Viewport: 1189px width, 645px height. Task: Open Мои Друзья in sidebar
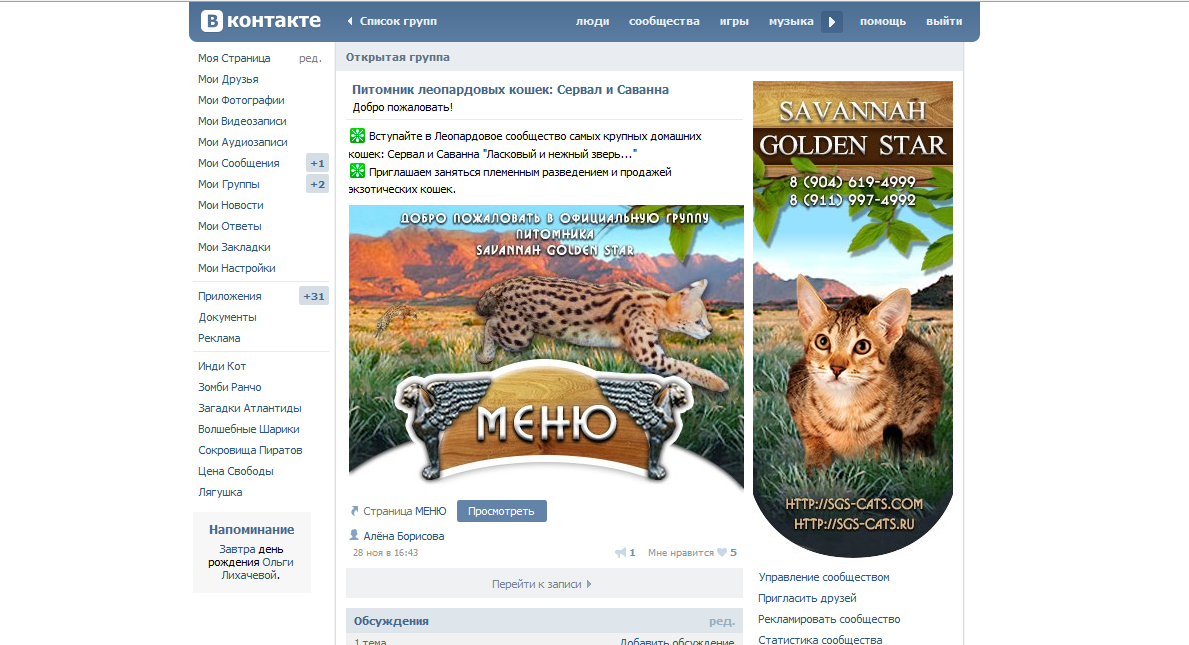[228, 80]
